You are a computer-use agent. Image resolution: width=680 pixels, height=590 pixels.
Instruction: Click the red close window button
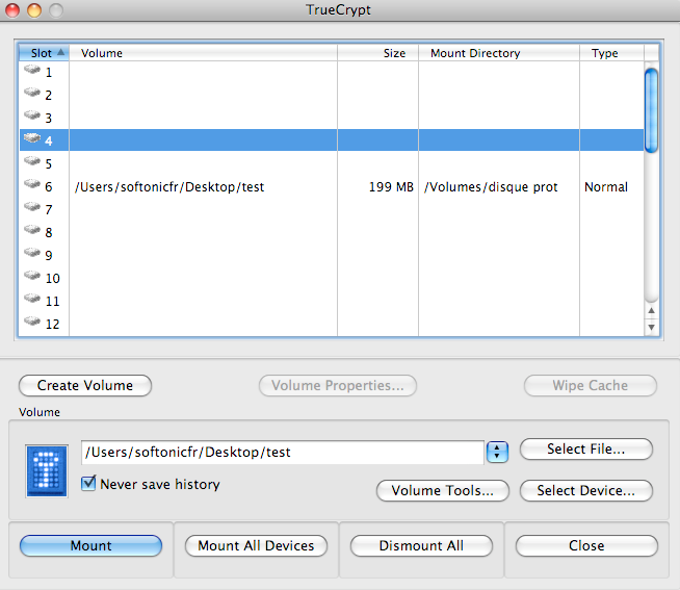pyautogui.click(x=12, y=10)
